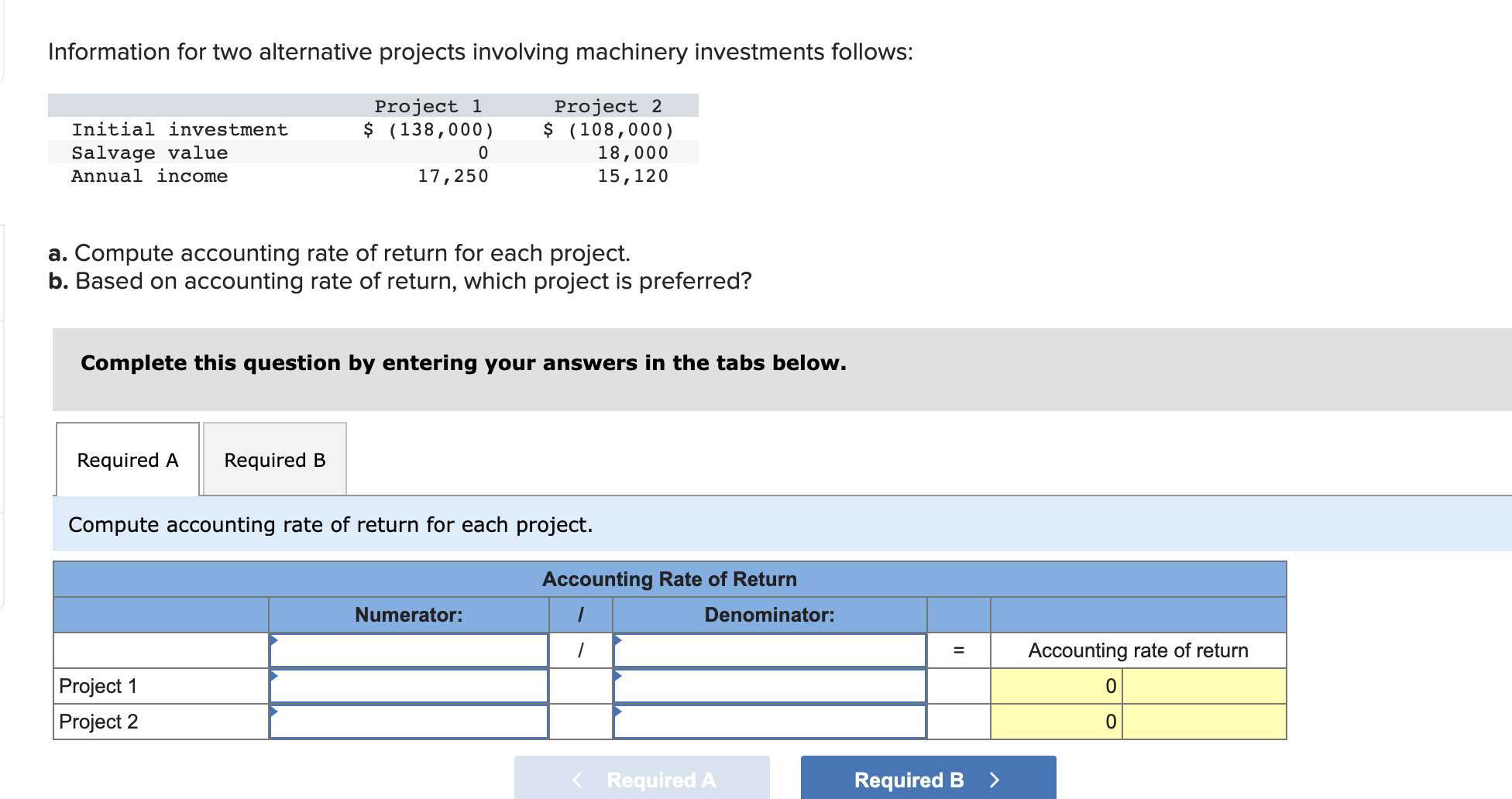Select the Required A tab
The height and width of the screenshot is (799, 1512).
(x=126, y=459)
